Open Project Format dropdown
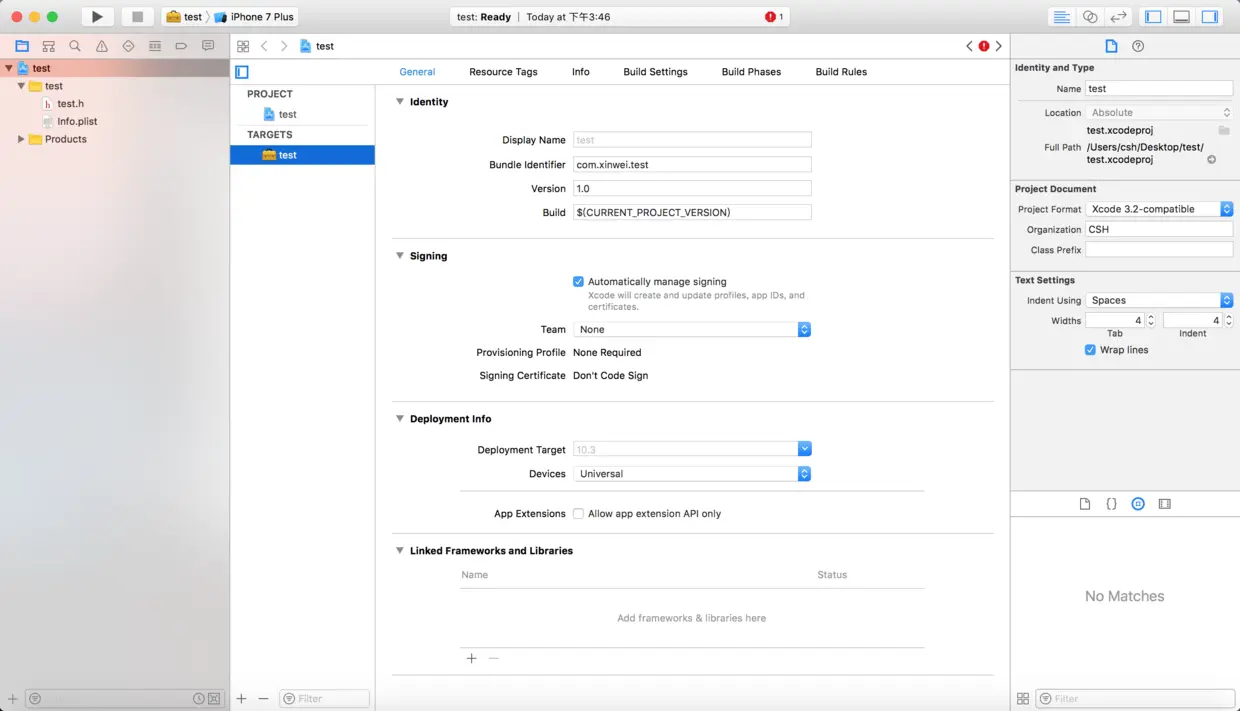Image resolution: width=1240 pixels, height=711 pixels. [x=1160, y=209]
